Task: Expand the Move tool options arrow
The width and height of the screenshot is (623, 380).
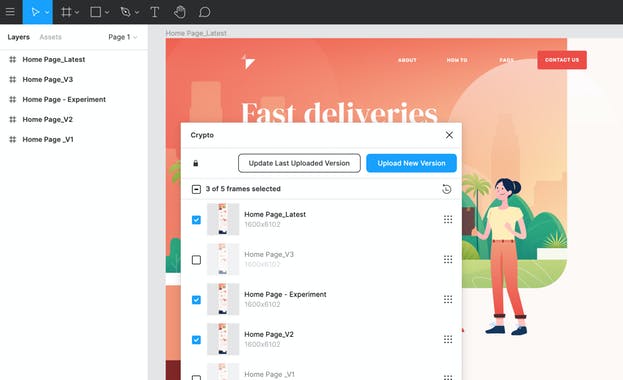Action: (47, 12)
